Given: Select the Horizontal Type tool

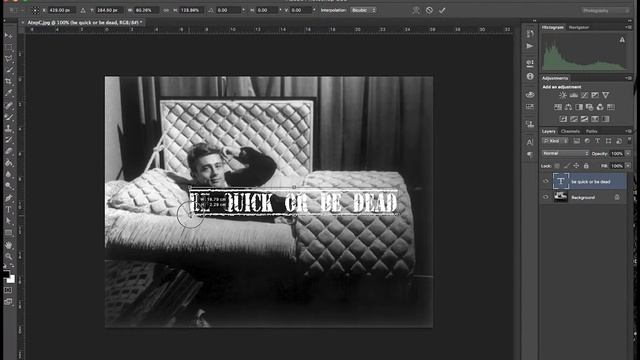Looking at the screenshot, I should click(9, 210).
